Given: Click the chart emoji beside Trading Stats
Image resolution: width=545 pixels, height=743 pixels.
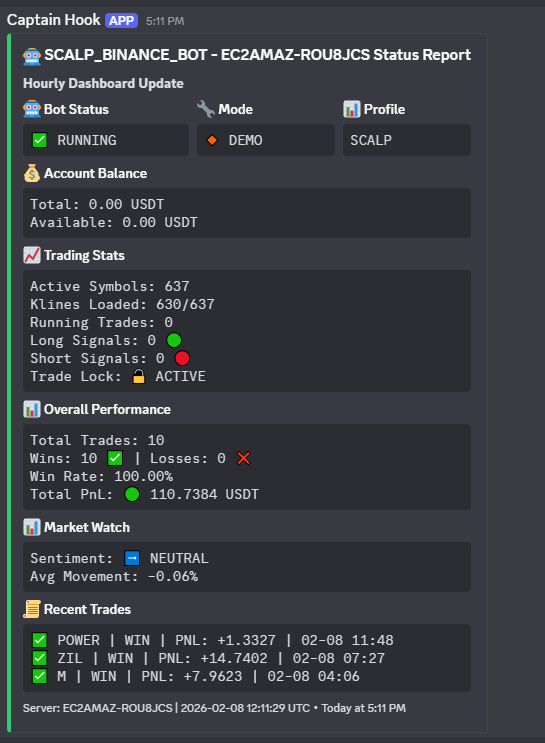Looking at the screenshot, I should click(x=32, y=255).
